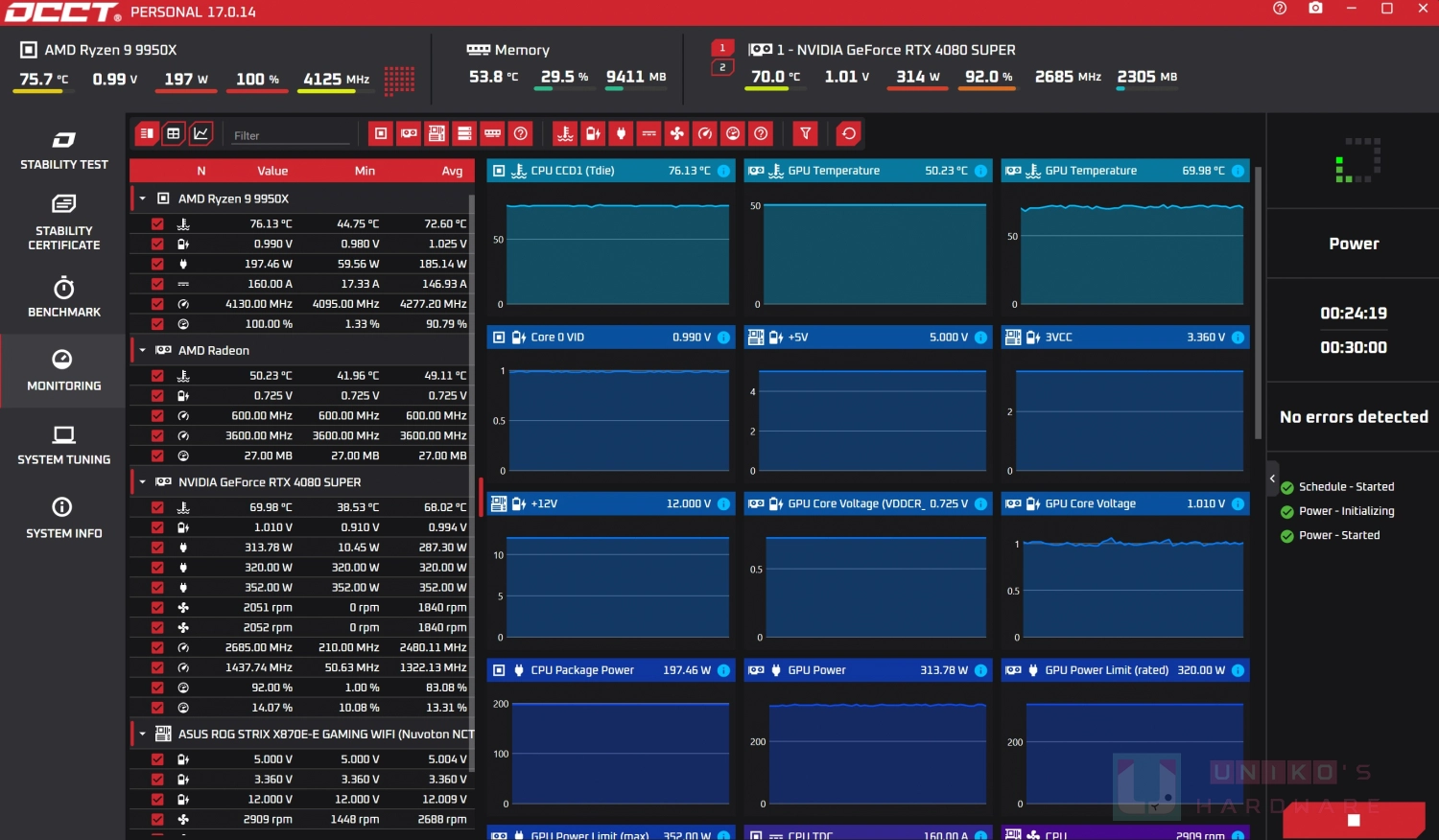Image resolution: width=1439 pixels, height=840 pixels.
Task: Collapse the NVIDIA GeForce RTX 4080 SUPER group
Action: tap(143, 482)
